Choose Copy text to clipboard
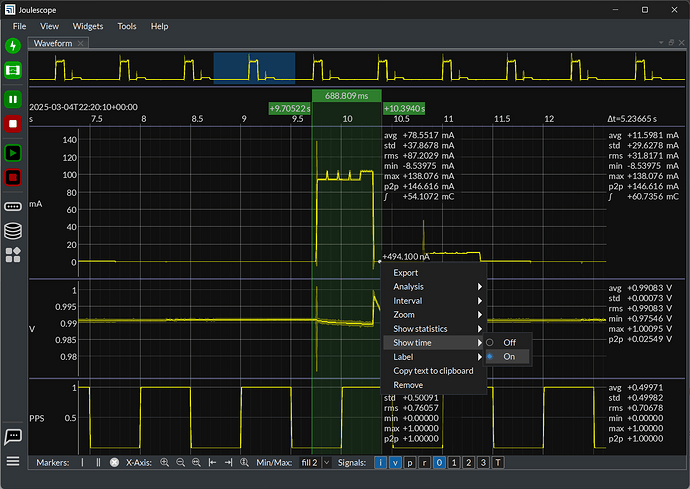The height and width of the screenshot is (489, 690). point(433,371)
